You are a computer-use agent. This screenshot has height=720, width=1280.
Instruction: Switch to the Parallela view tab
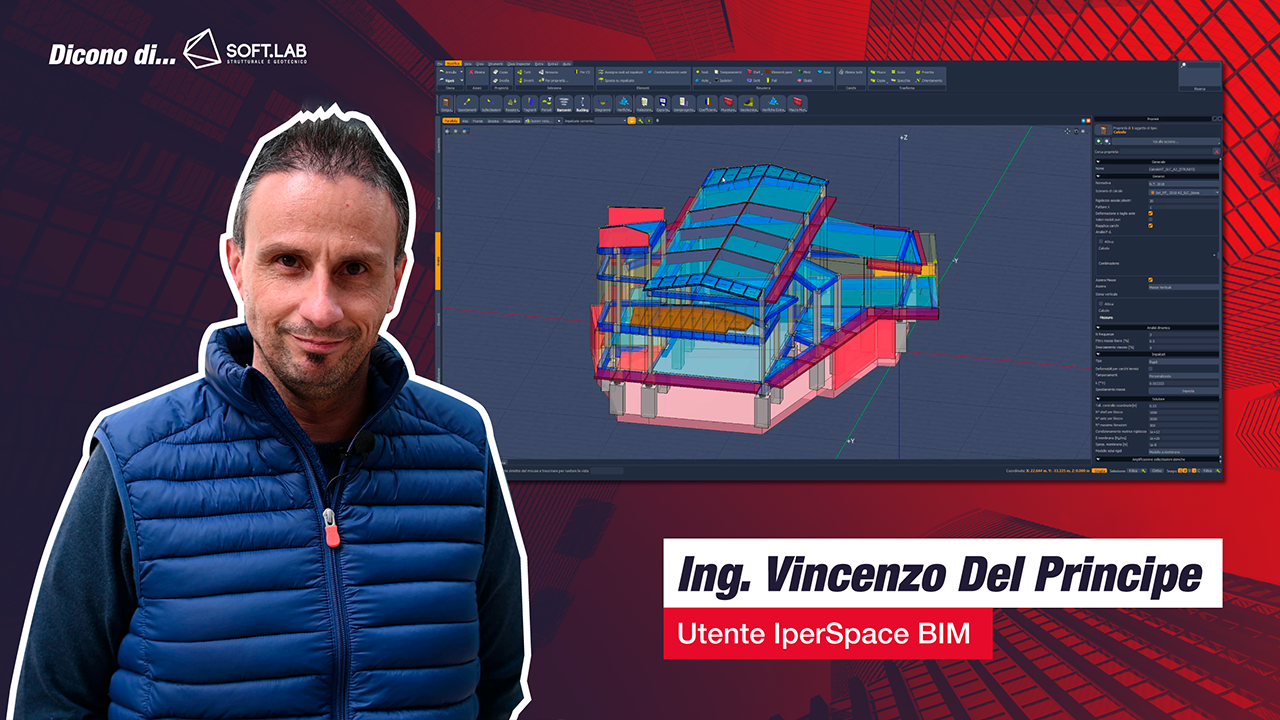click(x=451, y=121)
